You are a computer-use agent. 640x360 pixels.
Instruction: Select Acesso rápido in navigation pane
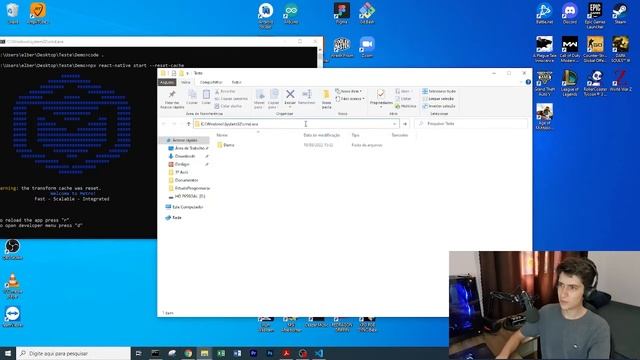click(184, 140)
